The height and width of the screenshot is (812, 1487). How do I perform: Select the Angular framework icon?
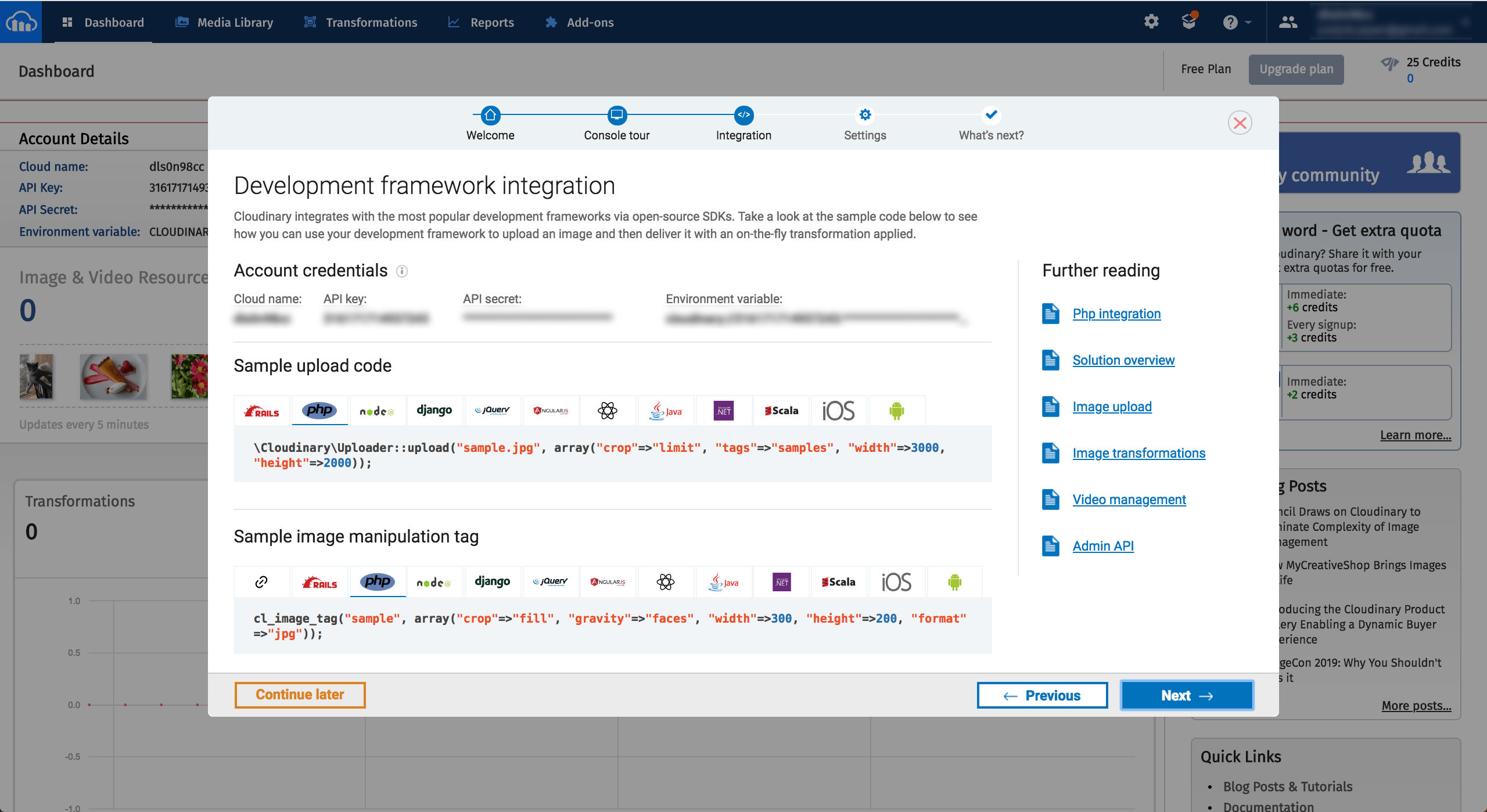(551, 409)
